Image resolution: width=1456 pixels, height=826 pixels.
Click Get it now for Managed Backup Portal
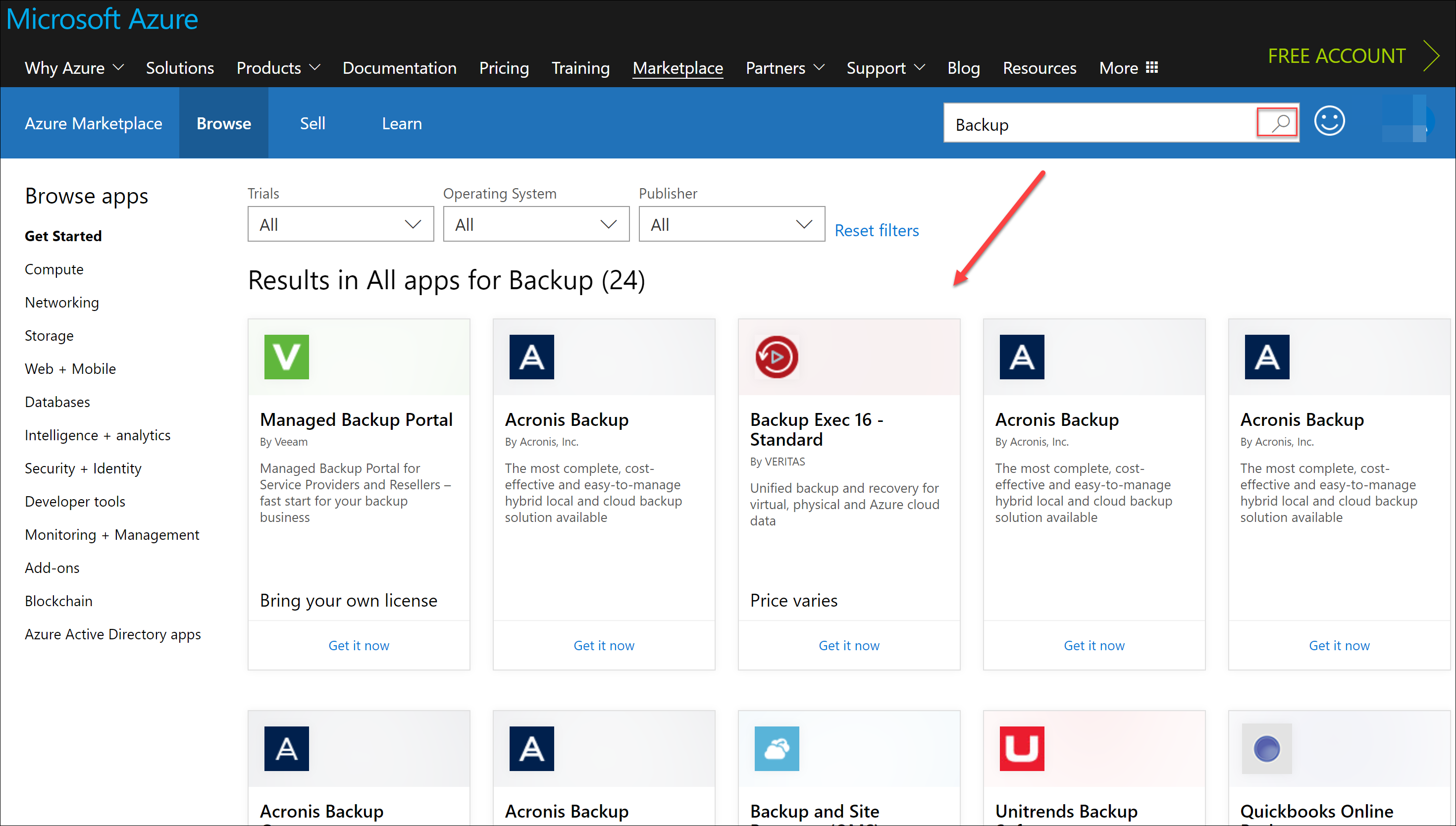click(358, 644)
